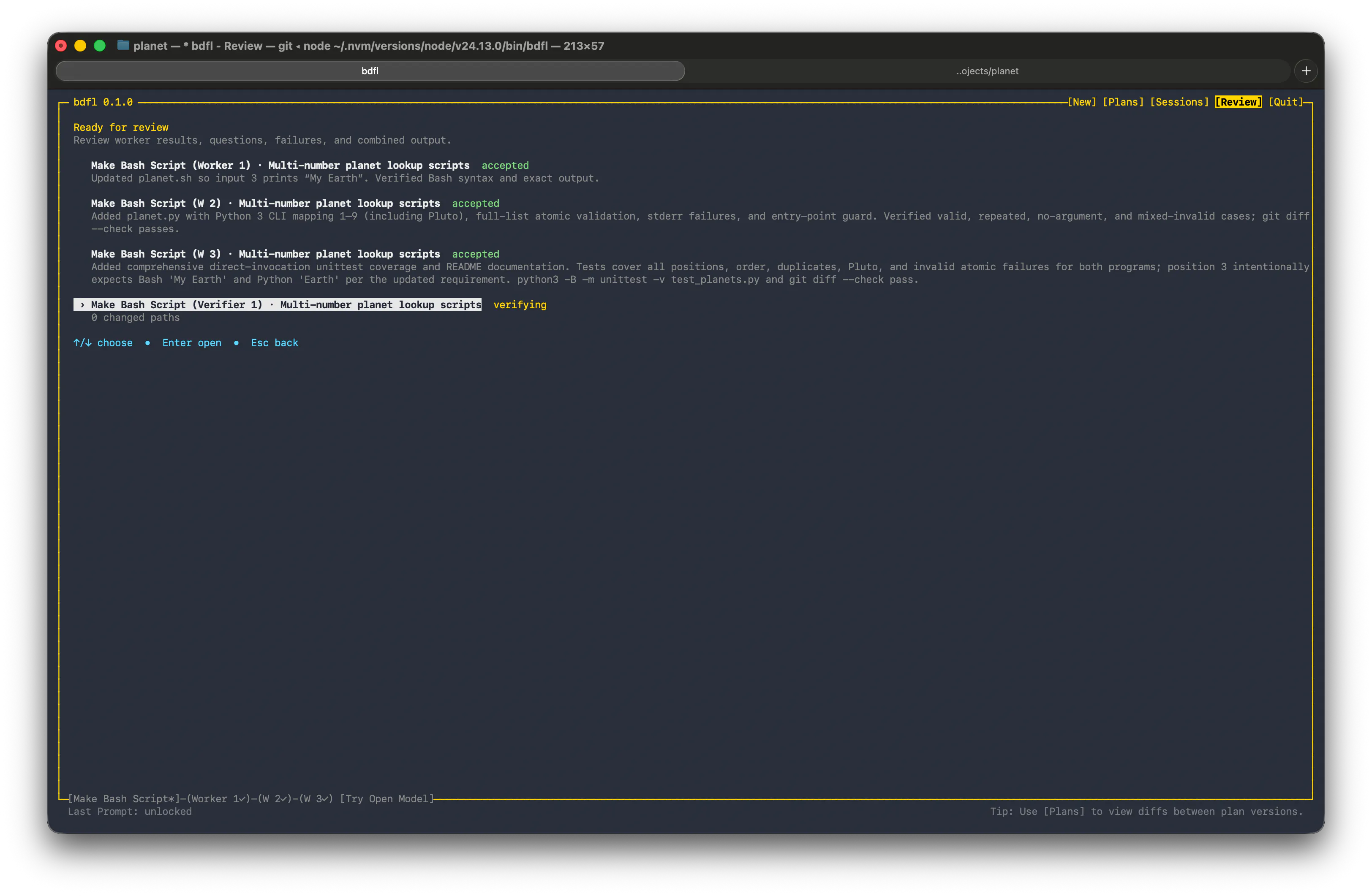Image resolution: width=1372 pixels, height=896 pixels.
Task: Click W 3 summary about unittest coverage
Action: click(x=700, y=273)
